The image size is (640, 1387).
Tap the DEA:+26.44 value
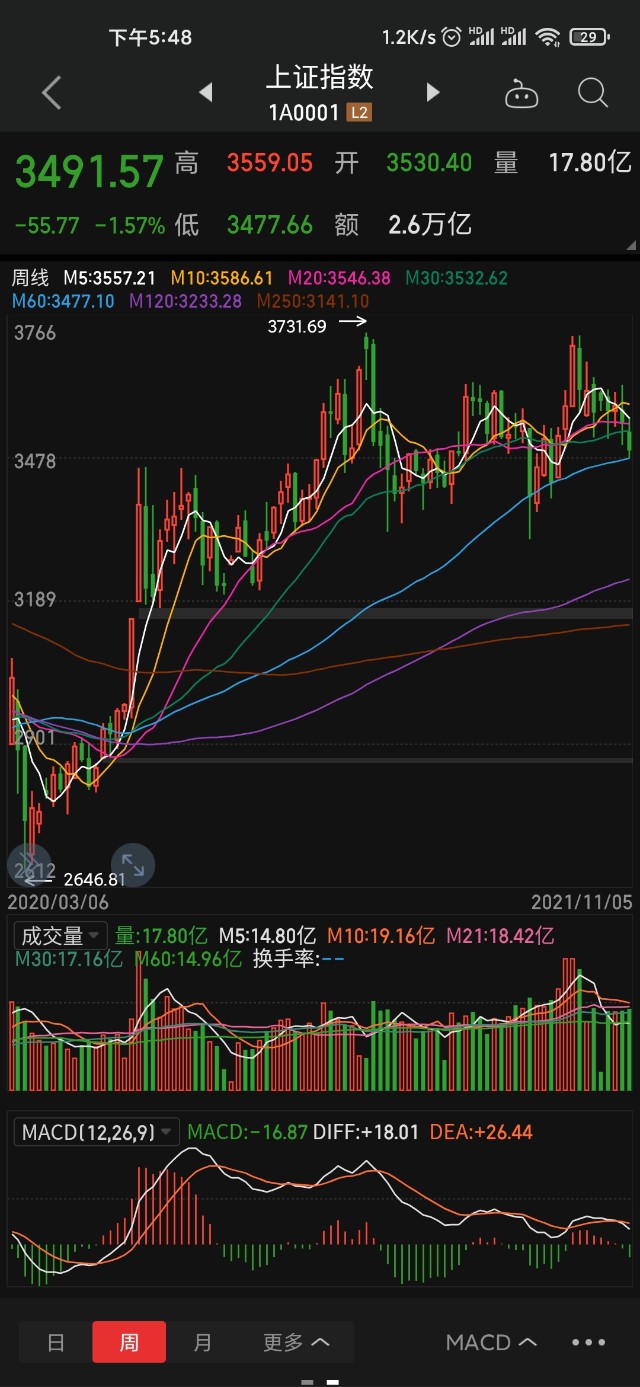pos(481,1132)
